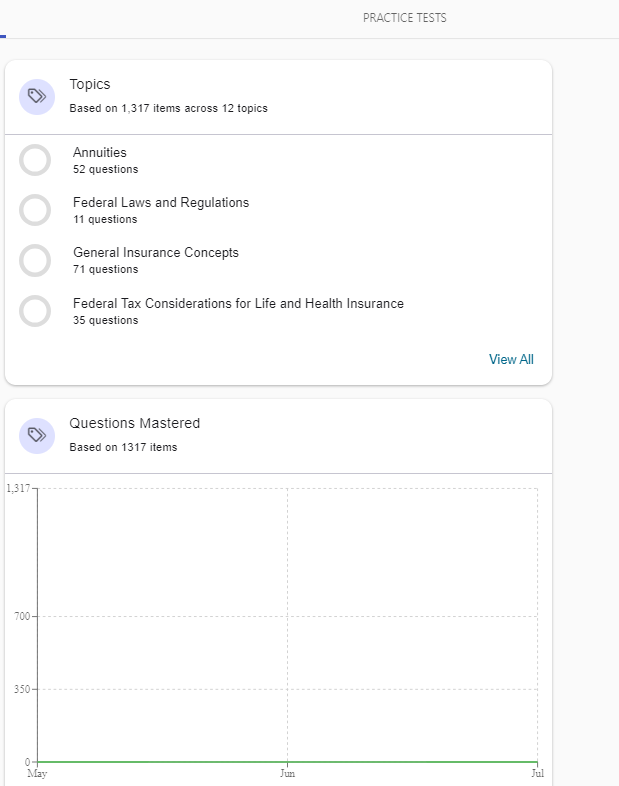Viewport: 619px width, 786px height.
Task: Click the 1,317 y-axis label on chart
Action: click(x=18, y=488)
